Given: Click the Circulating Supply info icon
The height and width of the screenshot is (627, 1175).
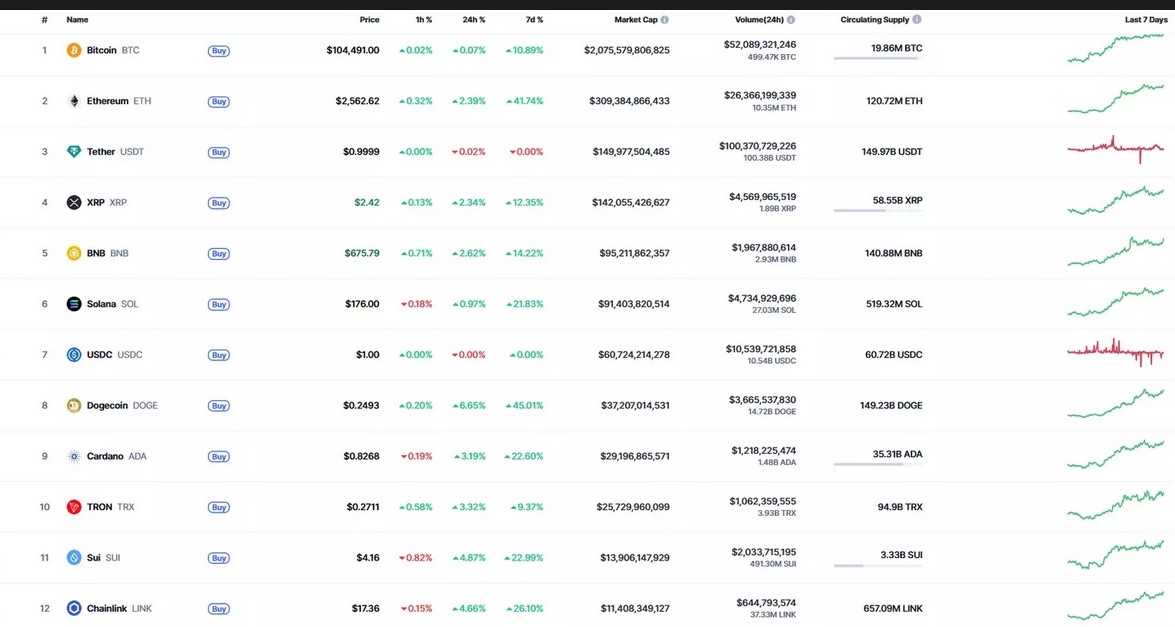Looking at the screenshot, I should coord(917,20).
